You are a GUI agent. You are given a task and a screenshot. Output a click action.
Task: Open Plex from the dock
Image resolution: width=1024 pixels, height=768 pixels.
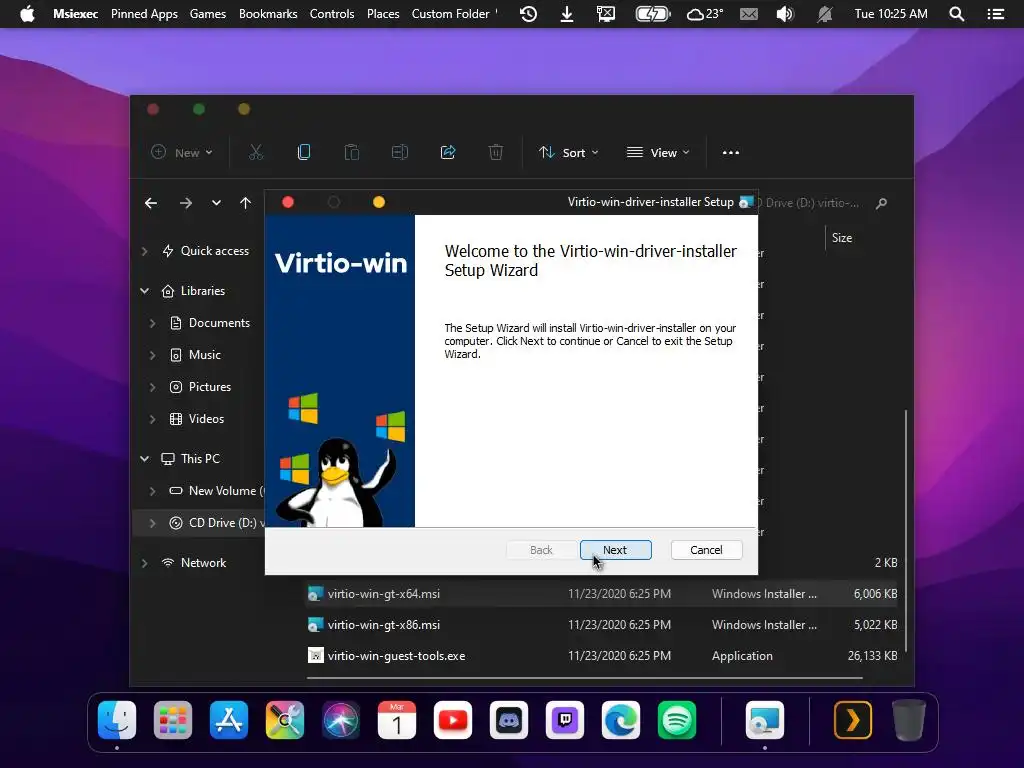click(853, 720)
